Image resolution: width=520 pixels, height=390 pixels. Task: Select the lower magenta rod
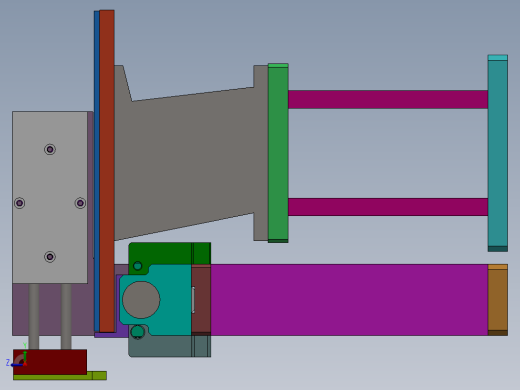click(388, 207)
